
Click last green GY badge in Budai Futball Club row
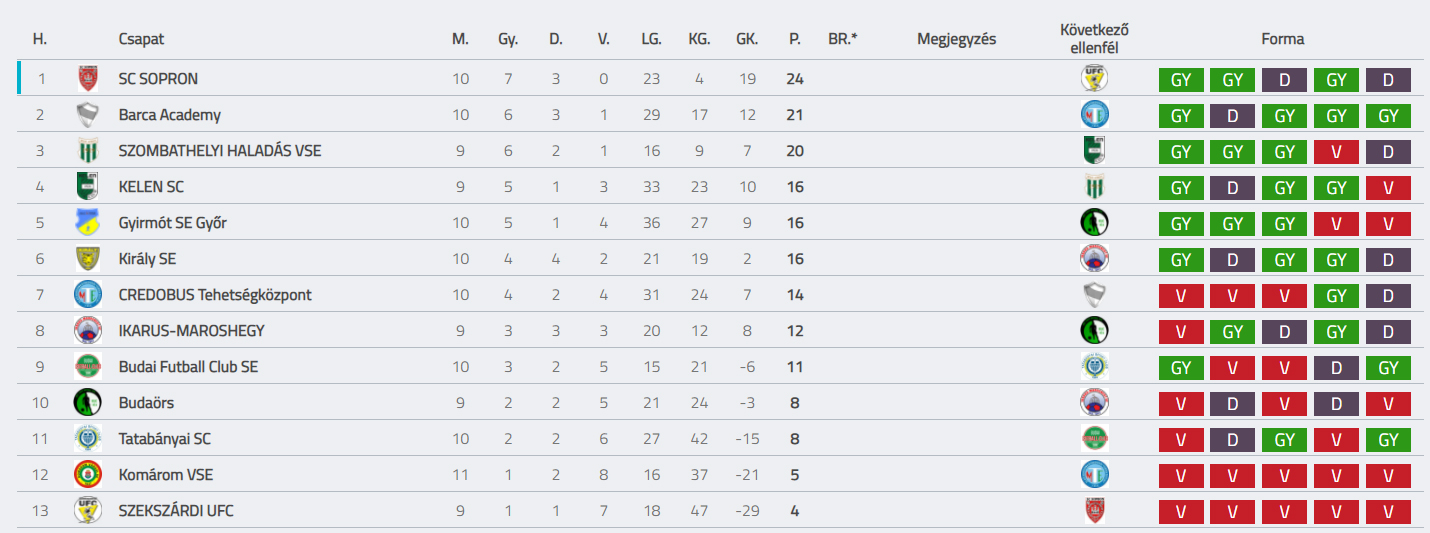pos(1388,367)
